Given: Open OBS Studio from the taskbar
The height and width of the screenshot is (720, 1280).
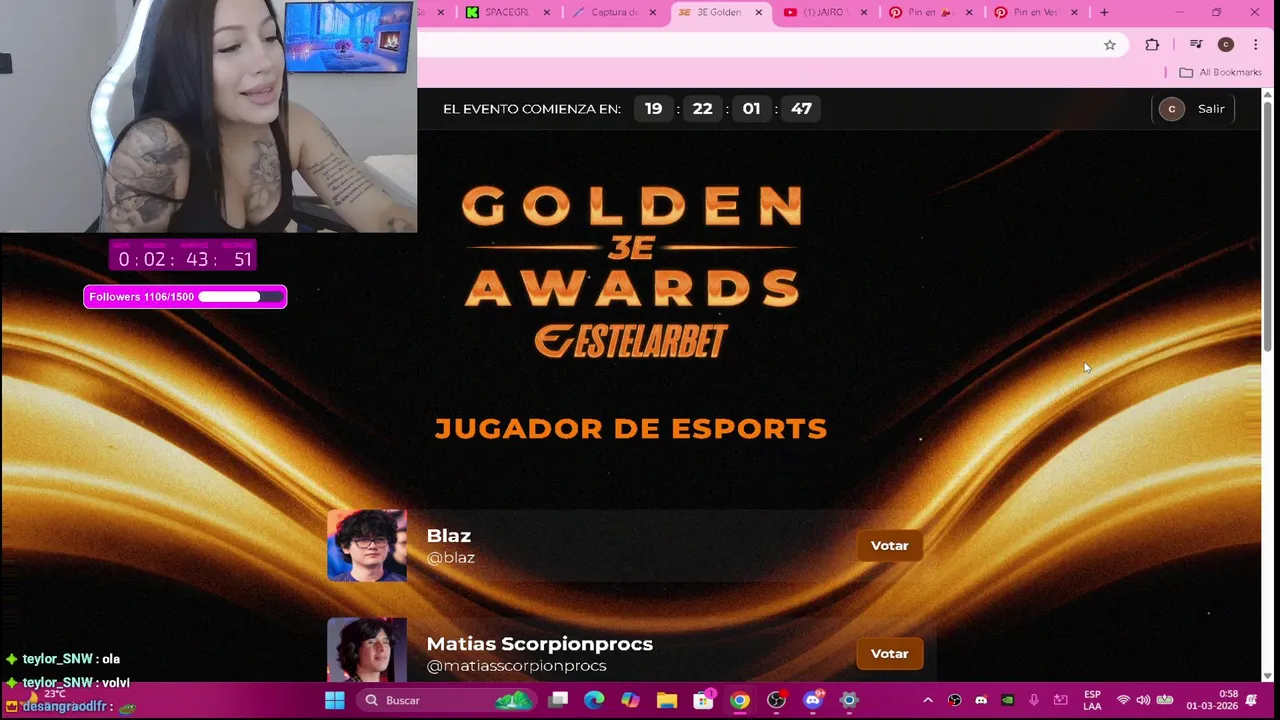Looking at the screenshot, I should tap(776, 700).
